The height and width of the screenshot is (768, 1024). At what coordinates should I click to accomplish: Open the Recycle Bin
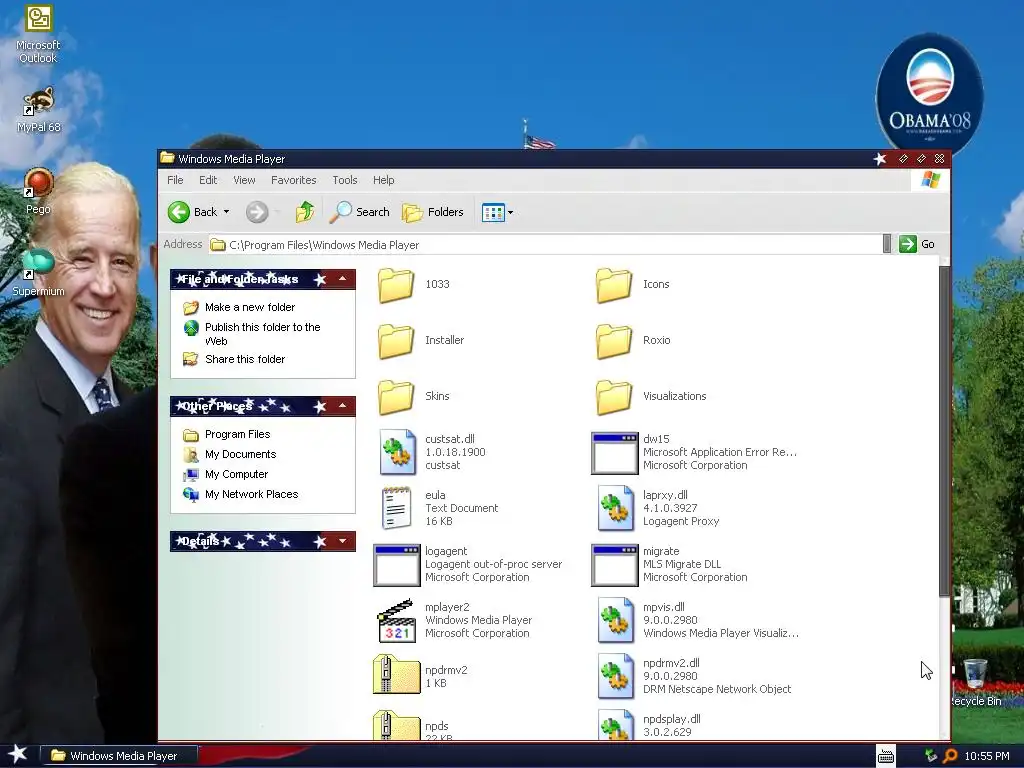tap(976, 682)
